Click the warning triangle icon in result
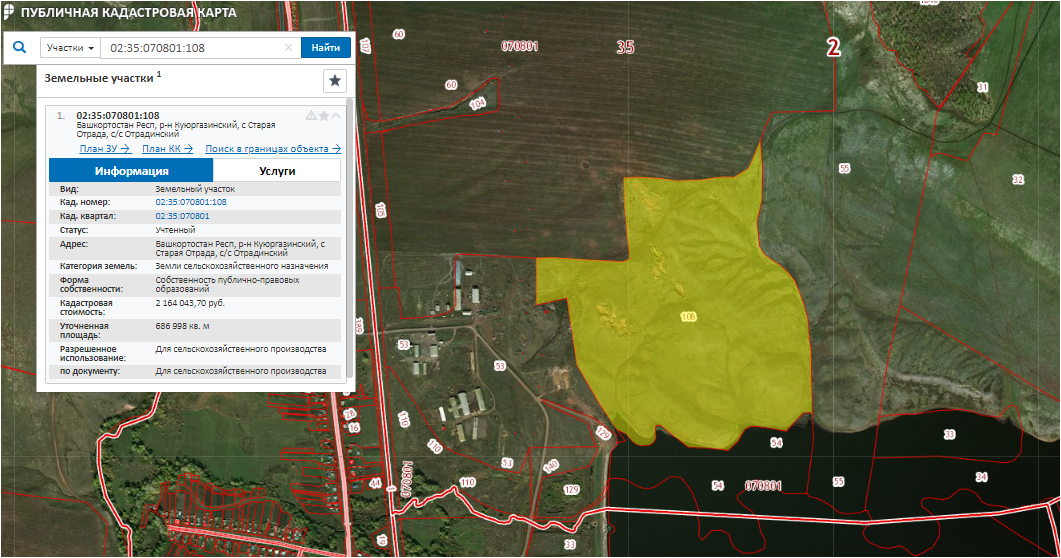 311,116
